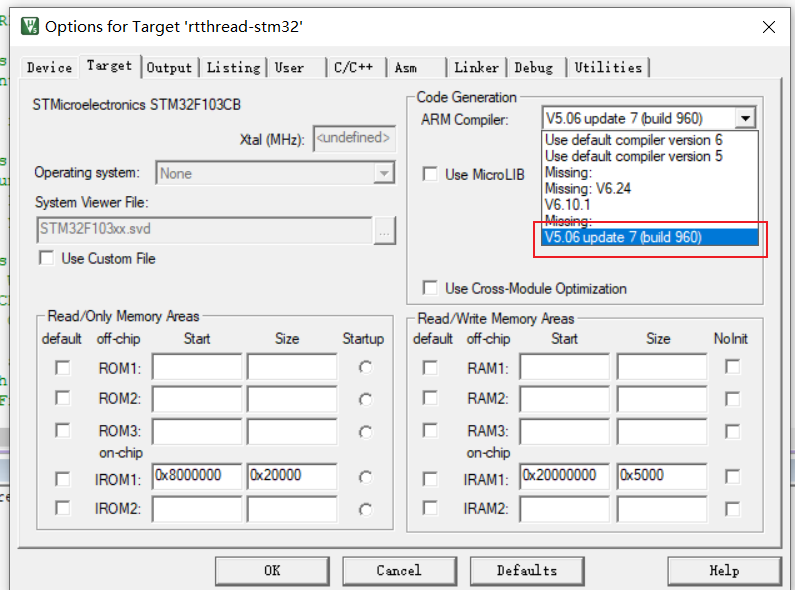Open the User tab

(x=297, y=67)
